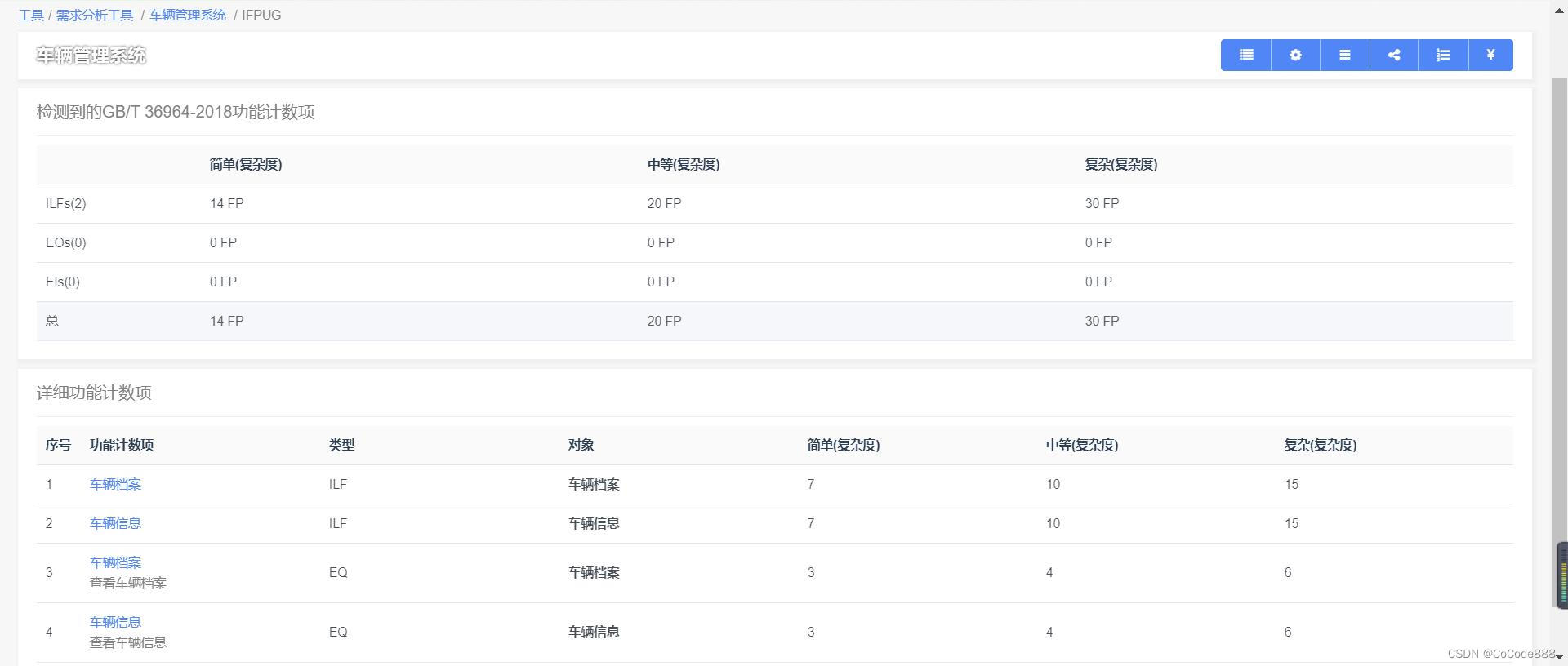Image resolution: width=1568 pixels, height=666 pixels.
Task: Open 车辆信息 link in row 2
Action: [115, 523]
